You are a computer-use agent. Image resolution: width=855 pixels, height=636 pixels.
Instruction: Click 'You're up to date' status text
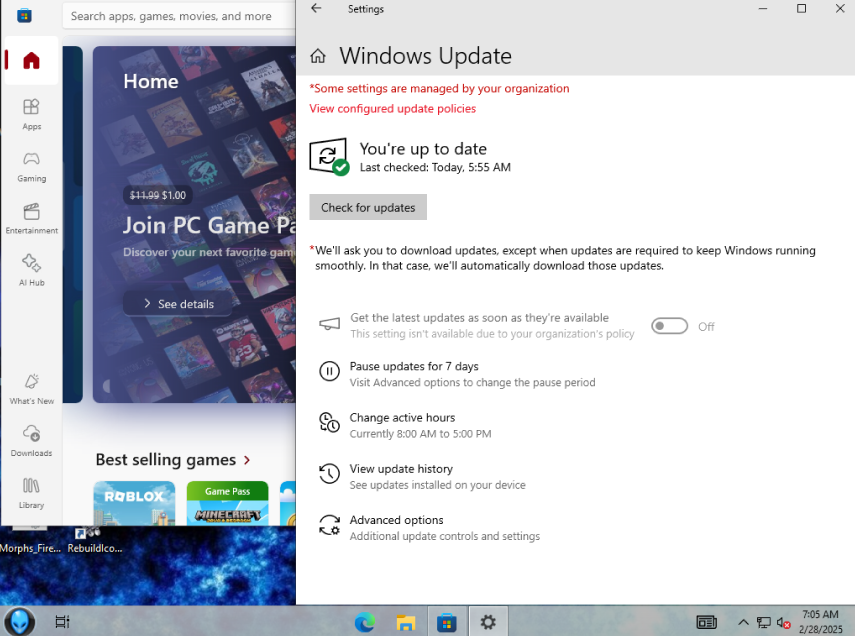coord(423,149)
